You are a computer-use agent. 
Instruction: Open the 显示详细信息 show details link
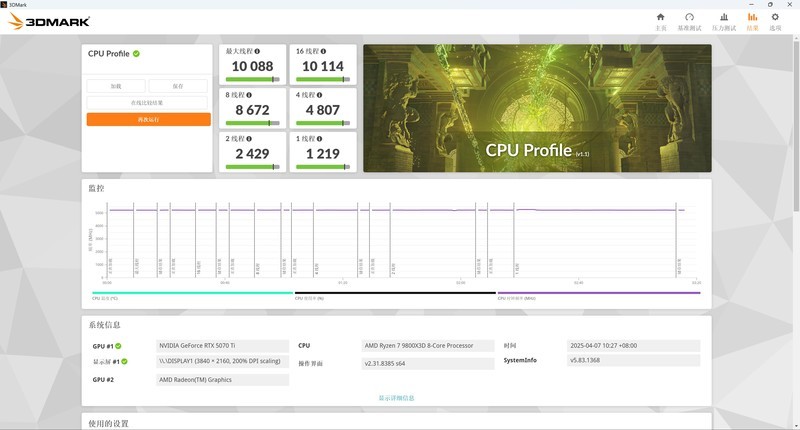tap(396, 398)
